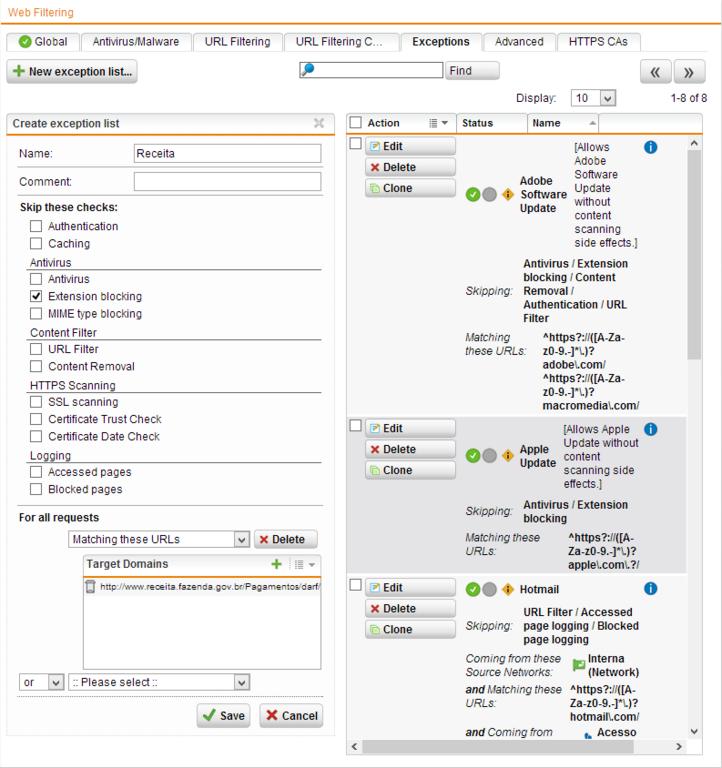Click the green plus to add Target Domain
This screenshot has height=768, width=722.
pos(276,564)
